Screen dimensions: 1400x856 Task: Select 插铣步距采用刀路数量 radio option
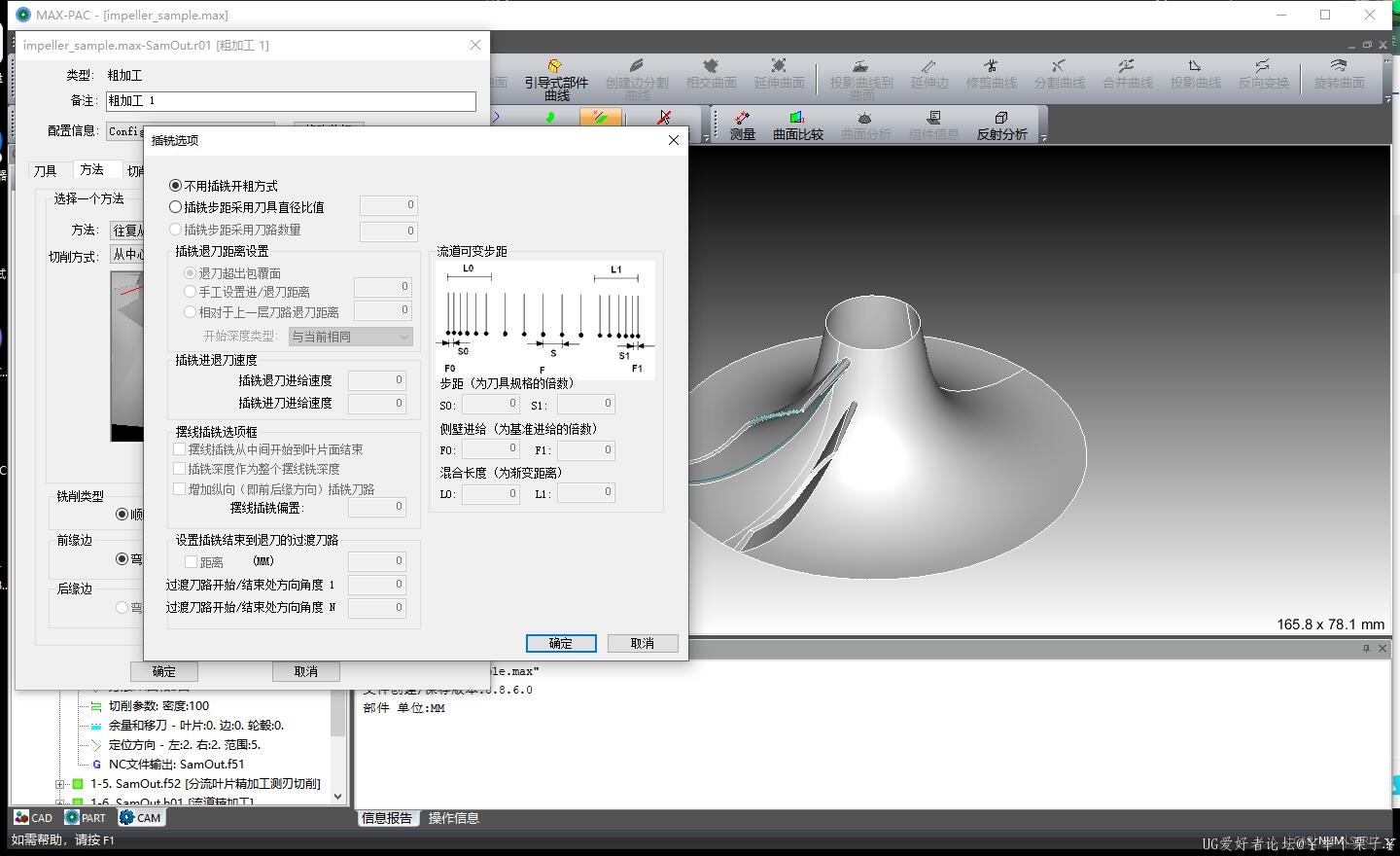[x=175, y=230]
